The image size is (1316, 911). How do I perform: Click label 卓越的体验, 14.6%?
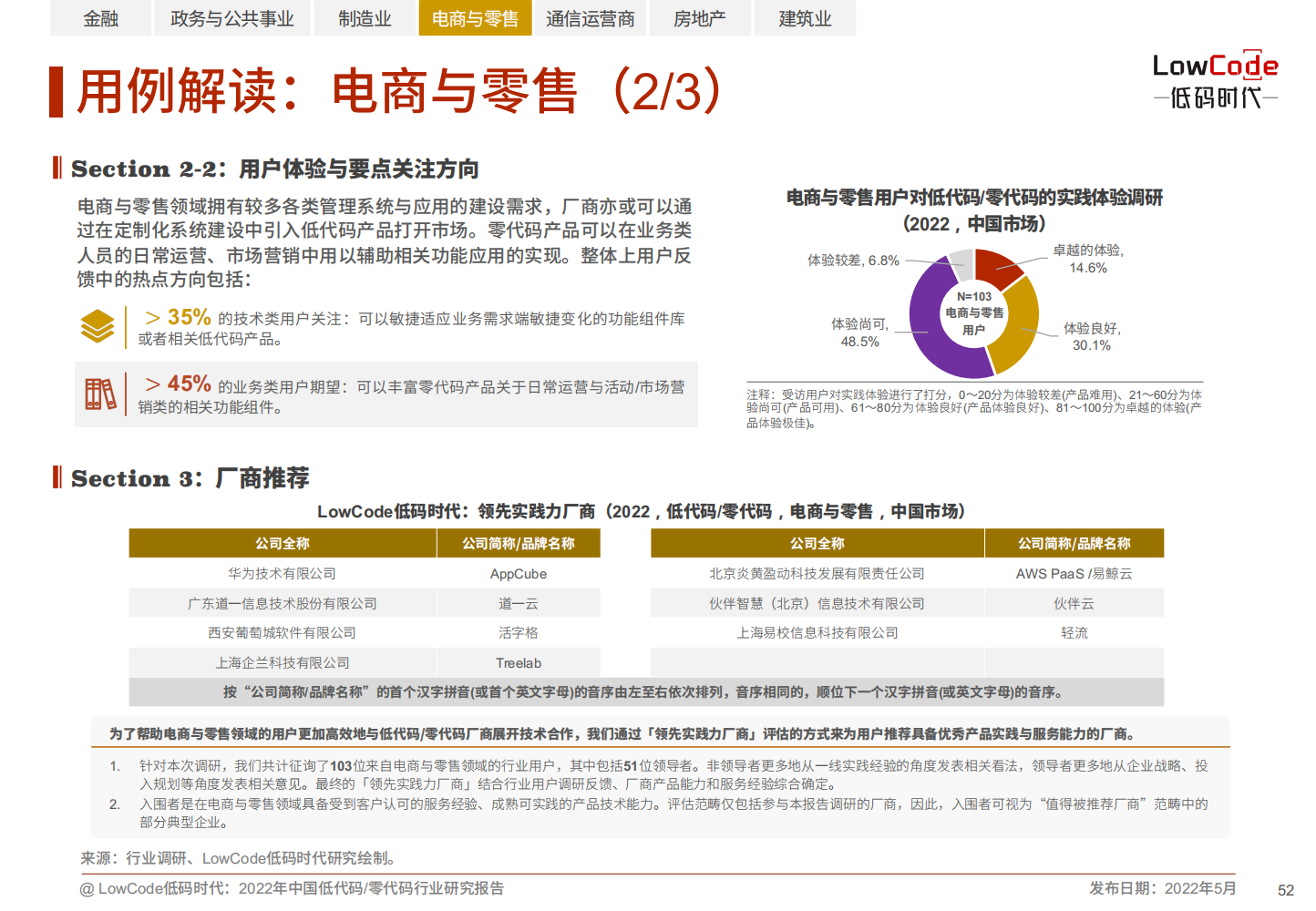pos(1088,259)
